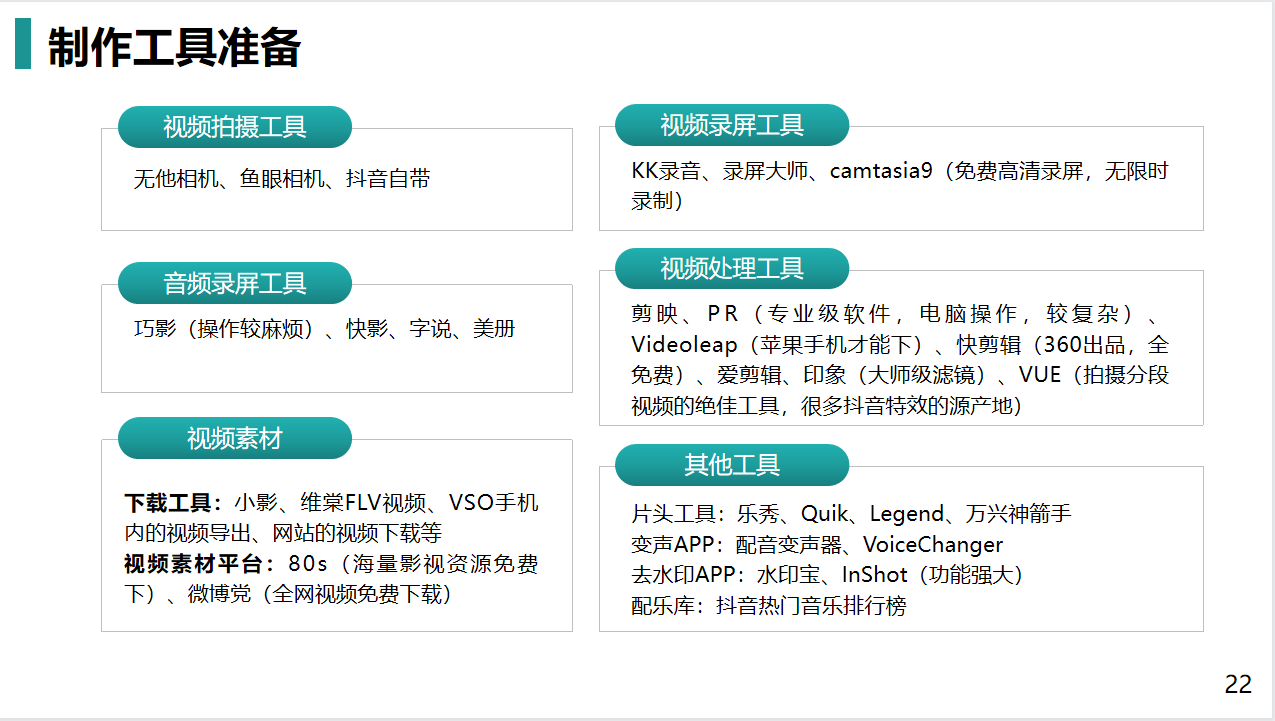Select the text "维棠FLV视频"
1275x721 pixels.
363,502
